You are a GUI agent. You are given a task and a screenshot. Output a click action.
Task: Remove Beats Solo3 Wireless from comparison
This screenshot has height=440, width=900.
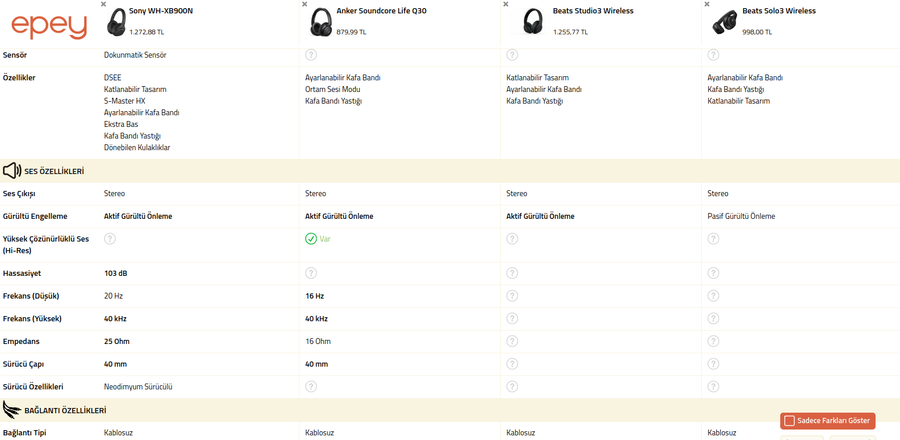click(707, 3)
